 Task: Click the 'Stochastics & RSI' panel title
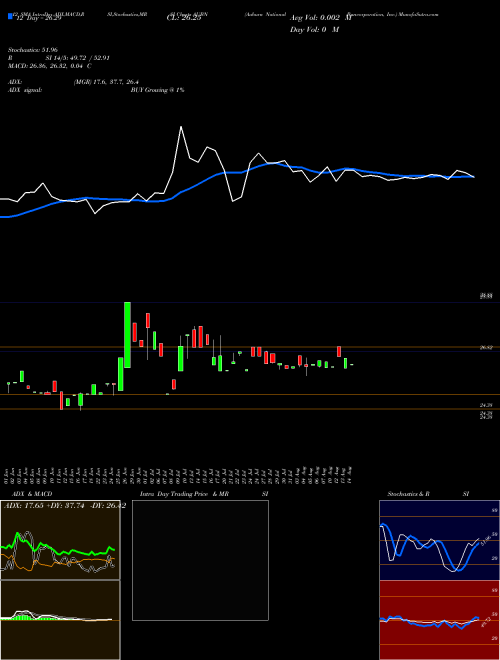coord(428,494)
